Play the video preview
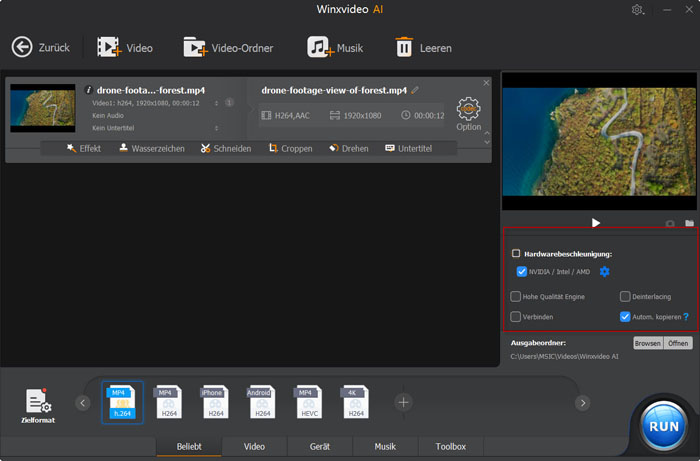 point(596,223)
